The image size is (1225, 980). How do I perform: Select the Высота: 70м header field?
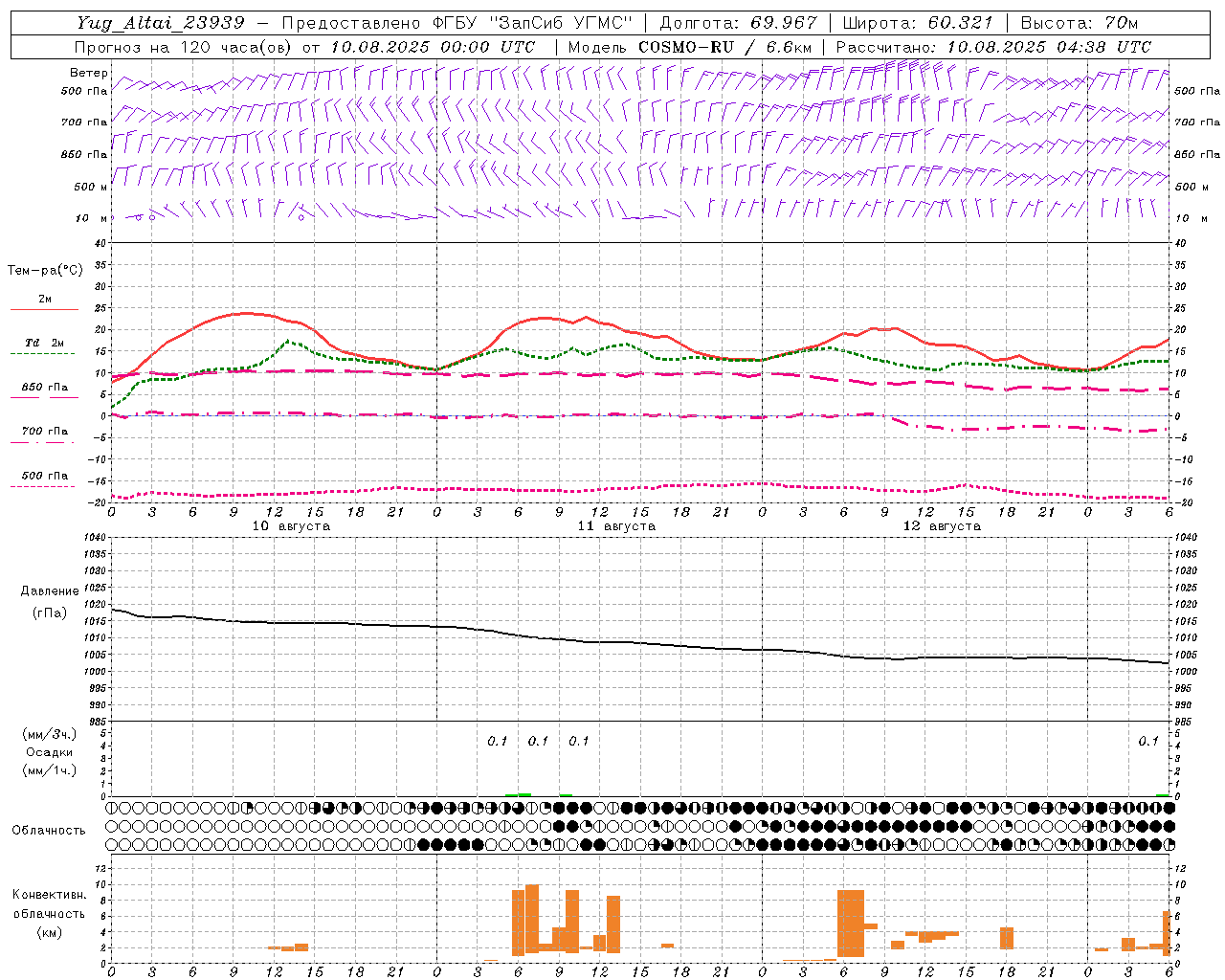1079,23
